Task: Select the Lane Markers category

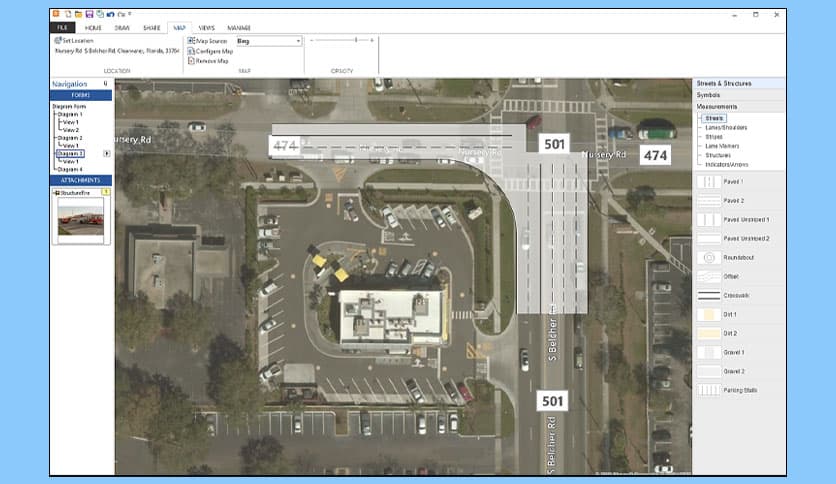Action: (722, 146)
